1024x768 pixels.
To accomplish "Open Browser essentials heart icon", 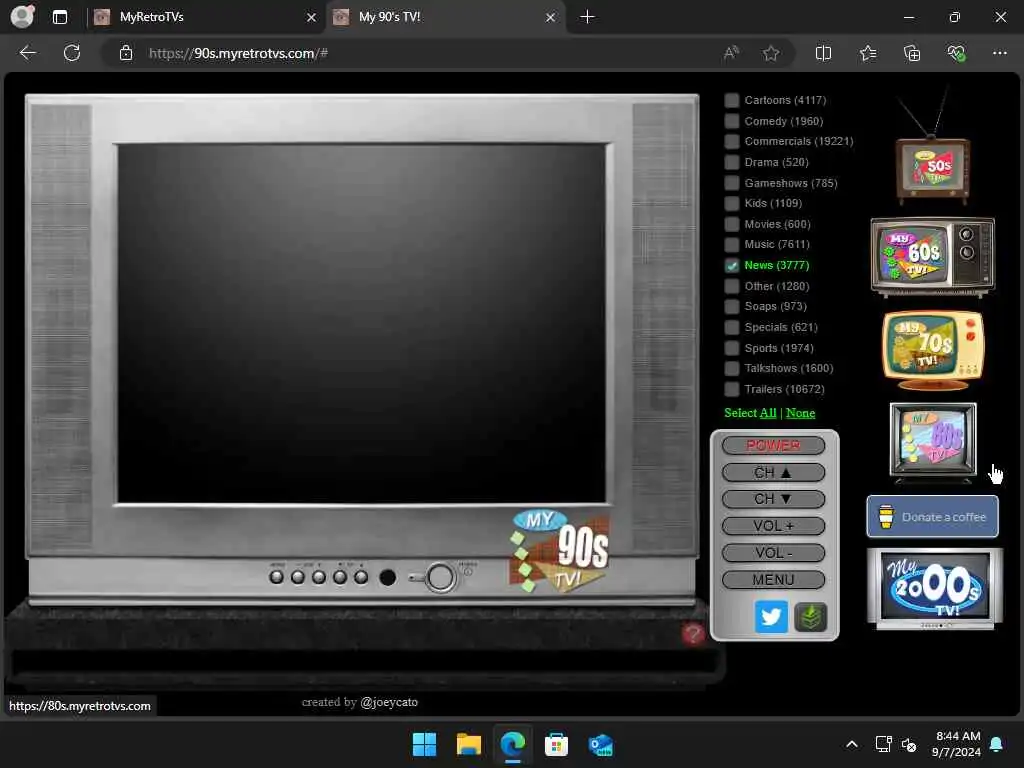I will pos(956,54).
